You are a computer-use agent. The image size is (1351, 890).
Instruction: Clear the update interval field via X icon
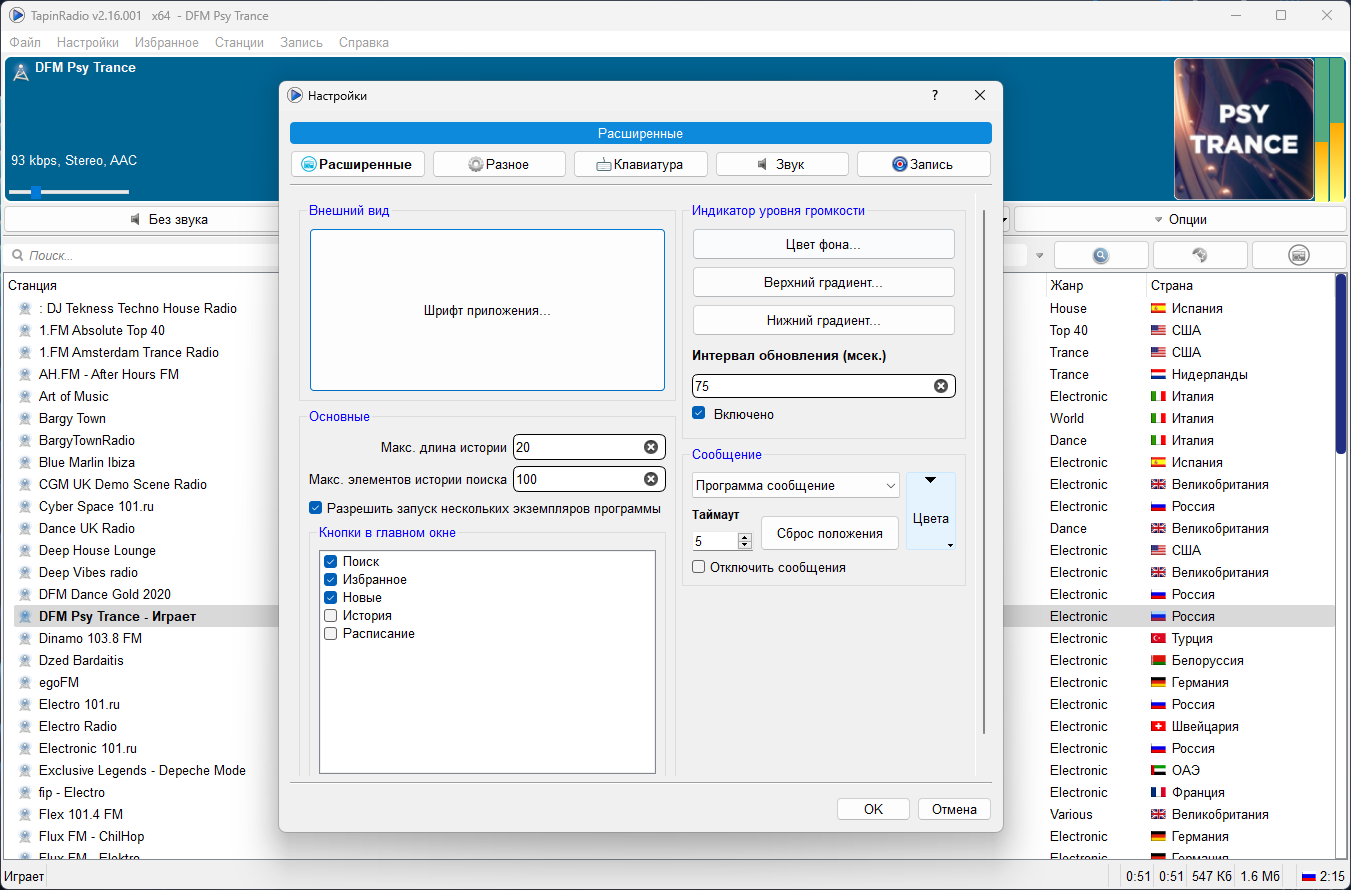pyautogui.click(x=940, y=386)
